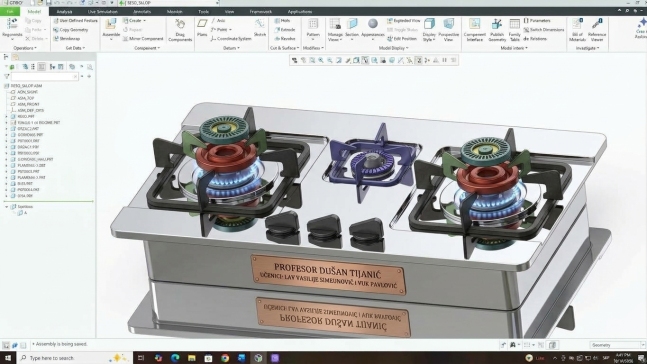Switch to the Framework tab

point(261,12)
